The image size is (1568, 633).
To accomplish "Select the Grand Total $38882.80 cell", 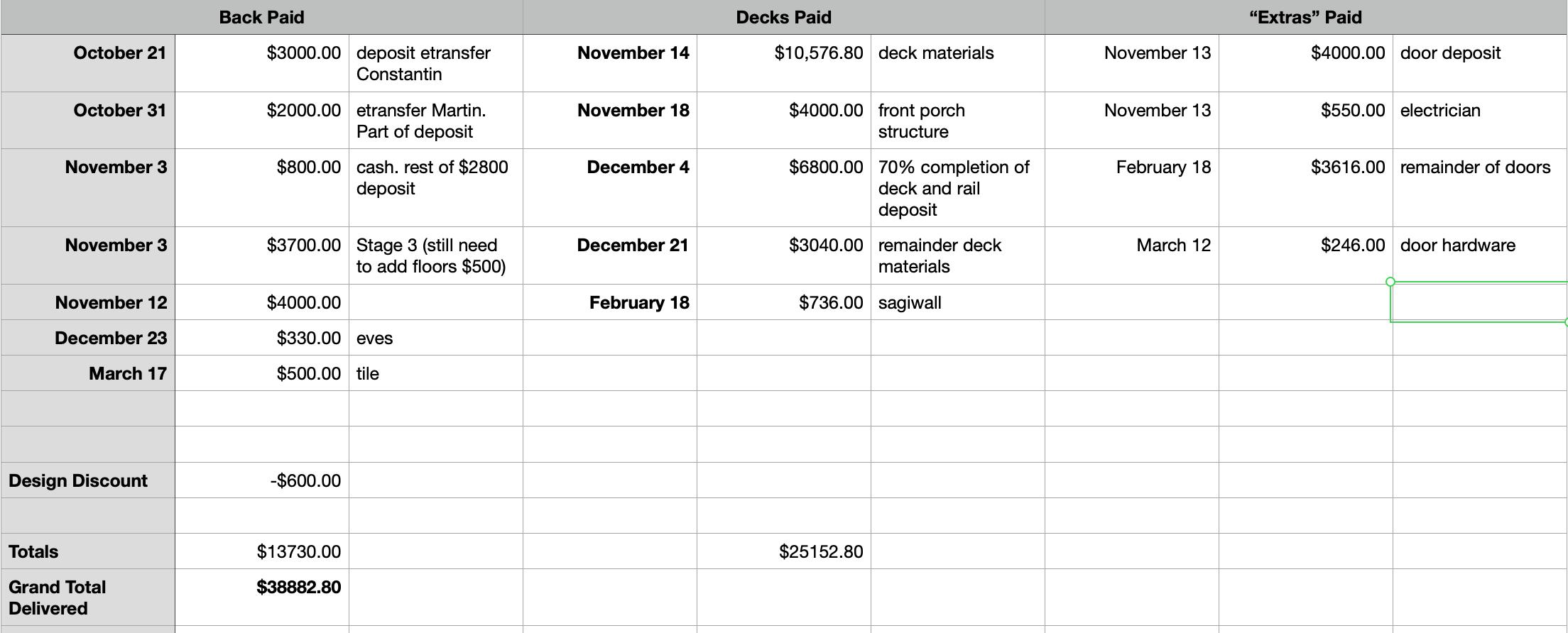I will pos(298,588).
